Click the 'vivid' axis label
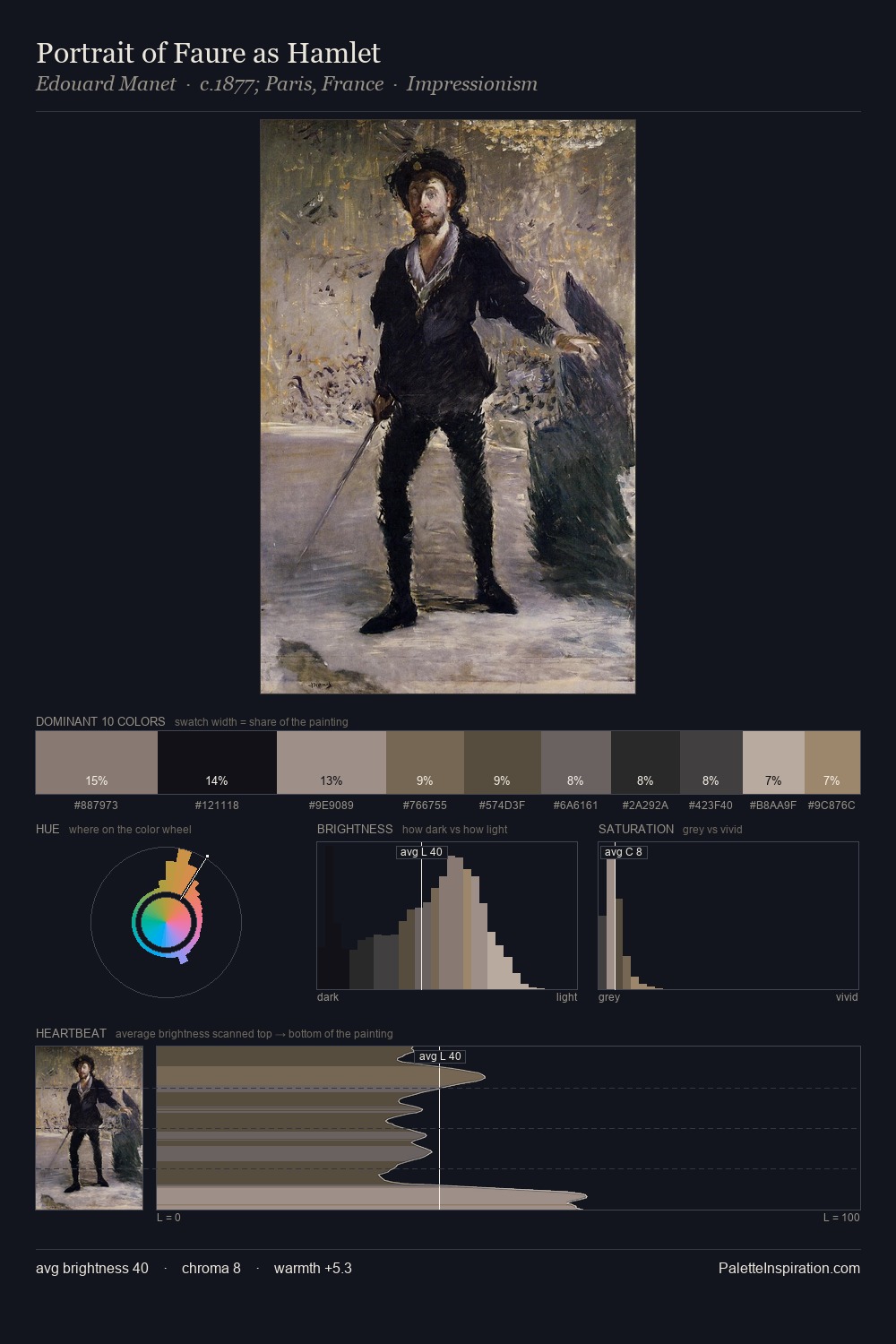The height and width of the screenshot is (1344, 896). click(847, 997)
